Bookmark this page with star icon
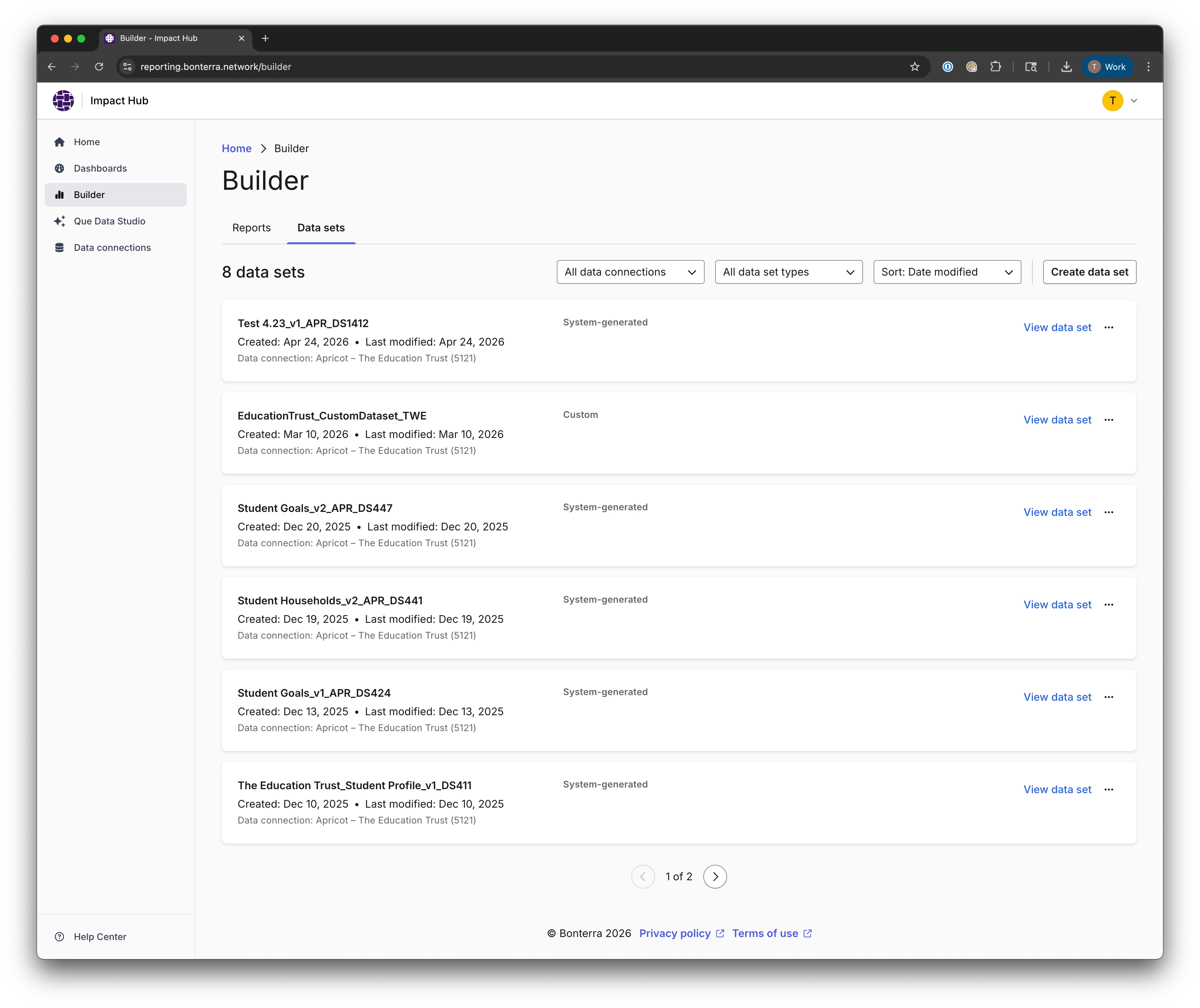Screen dimensions: 1200x1008 [x=914, y=67]
